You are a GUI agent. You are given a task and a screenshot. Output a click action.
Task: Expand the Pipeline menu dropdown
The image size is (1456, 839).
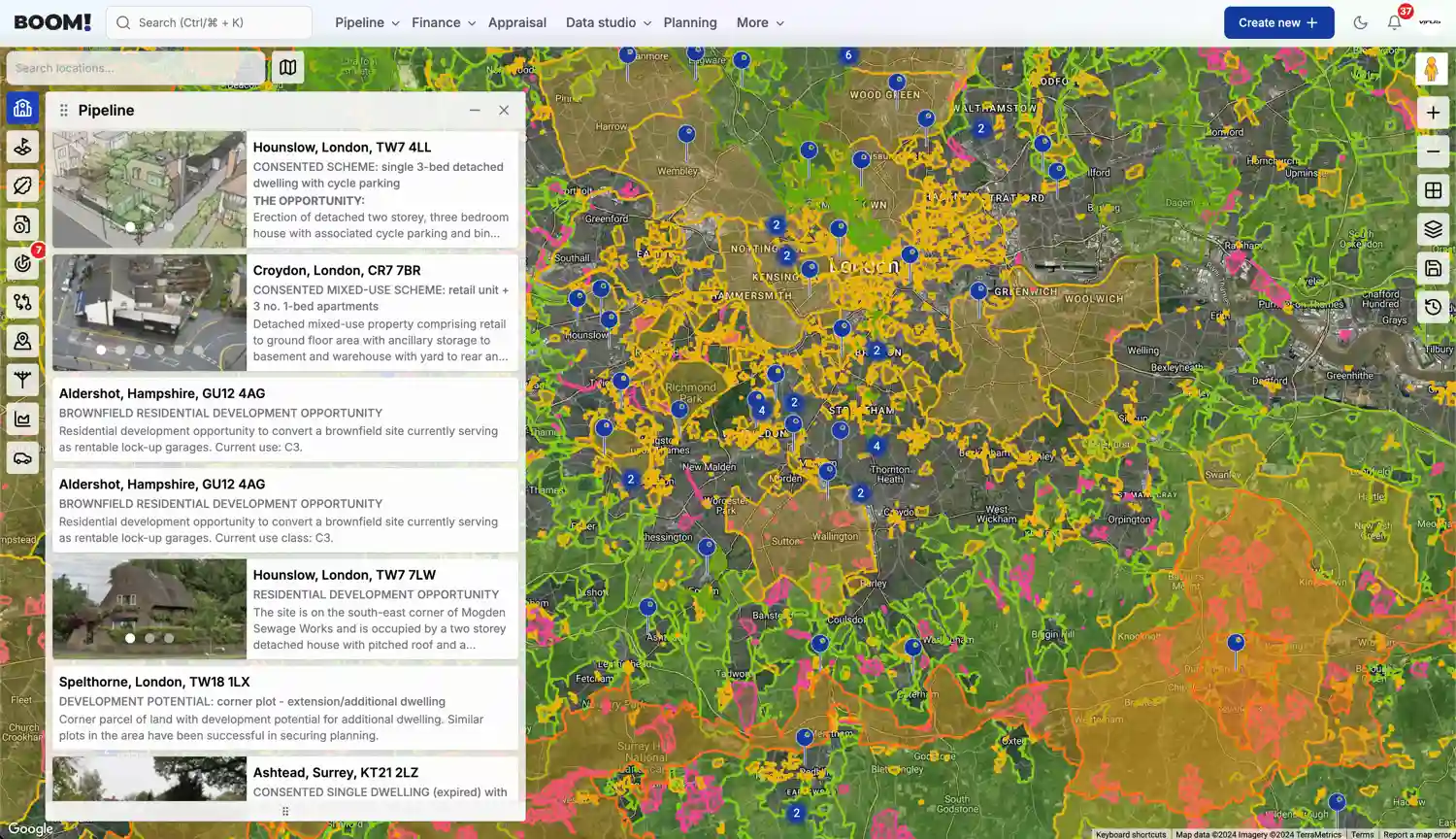click(x=367, y=22)
